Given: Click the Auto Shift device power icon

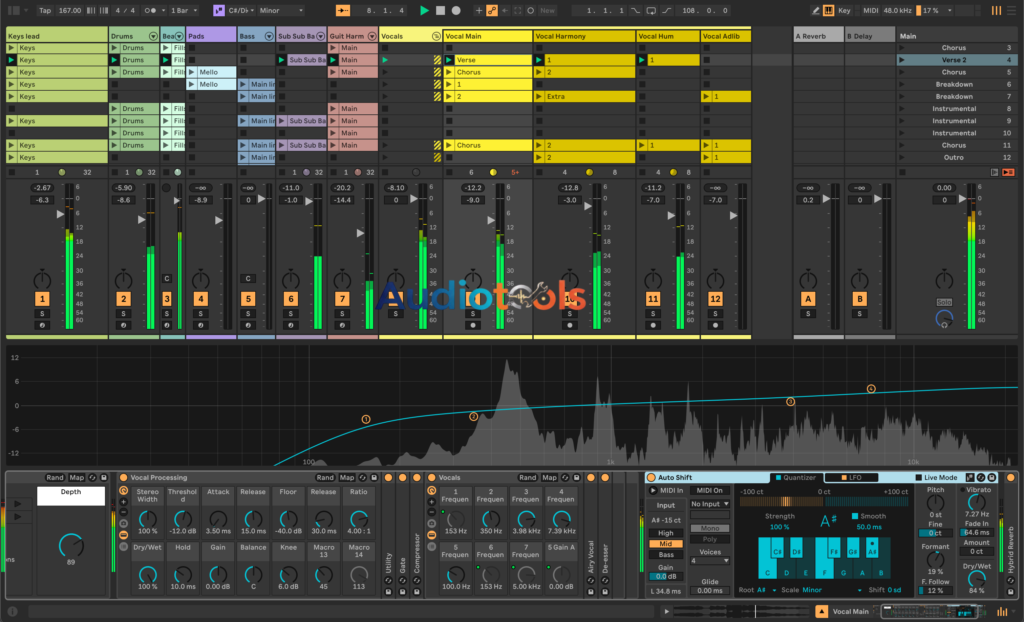Looking at the screenshot, I should point(651,478).
